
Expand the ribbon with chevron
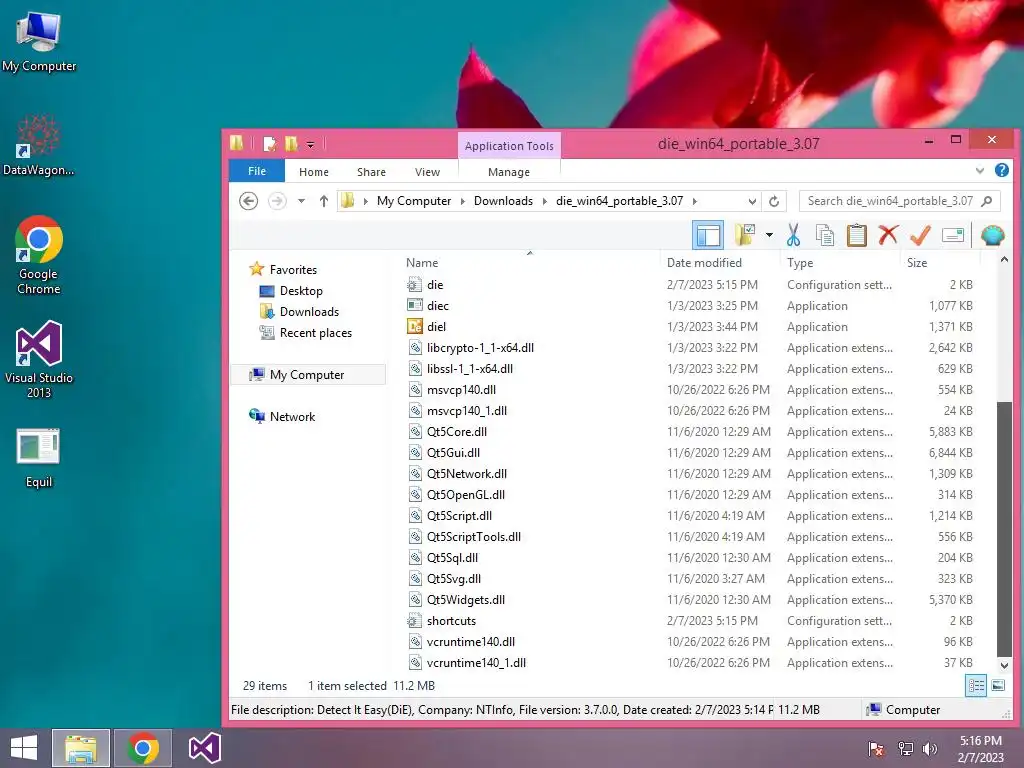tap(980, 170)
